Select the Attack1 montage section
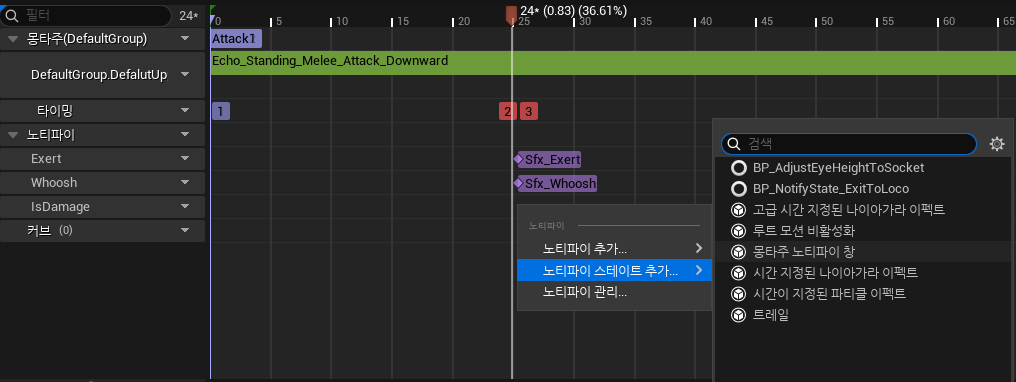 (x=237, y=39)
